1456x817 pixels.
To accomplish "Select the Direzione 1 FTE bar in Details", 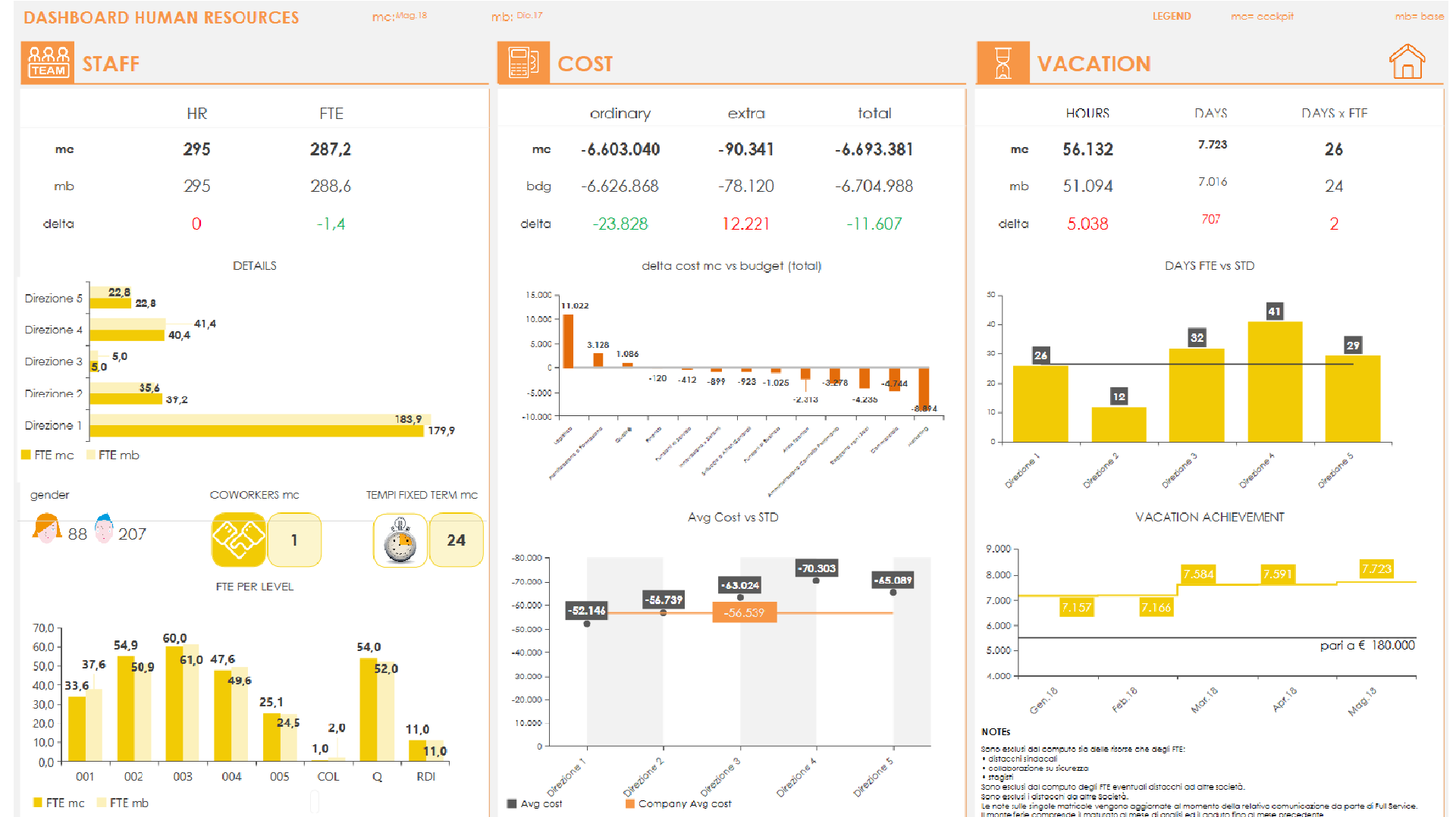I will (256, 430).
